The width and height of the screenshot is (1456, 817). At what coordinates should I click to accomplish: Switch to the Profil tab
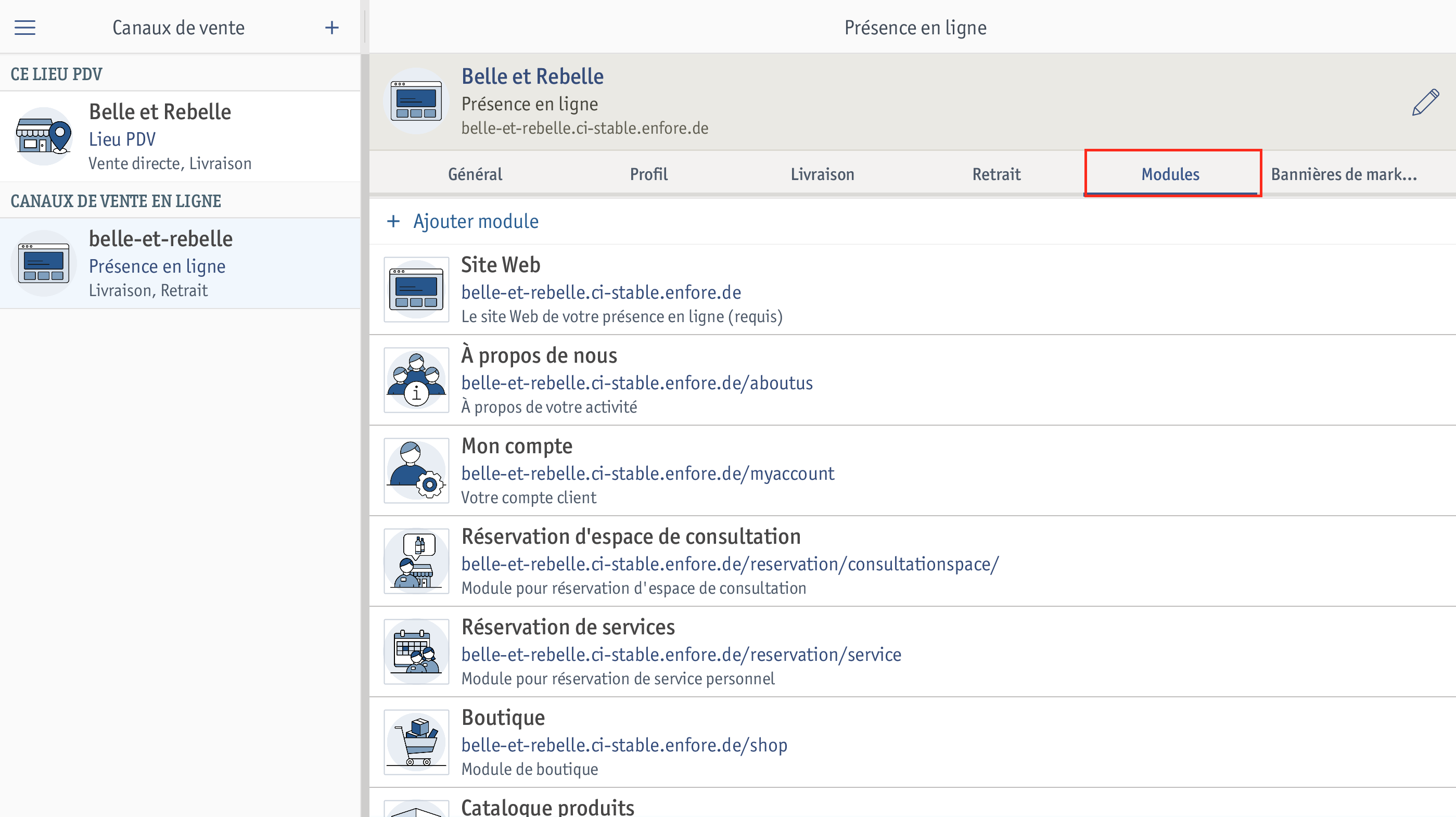tap(649, 174)
